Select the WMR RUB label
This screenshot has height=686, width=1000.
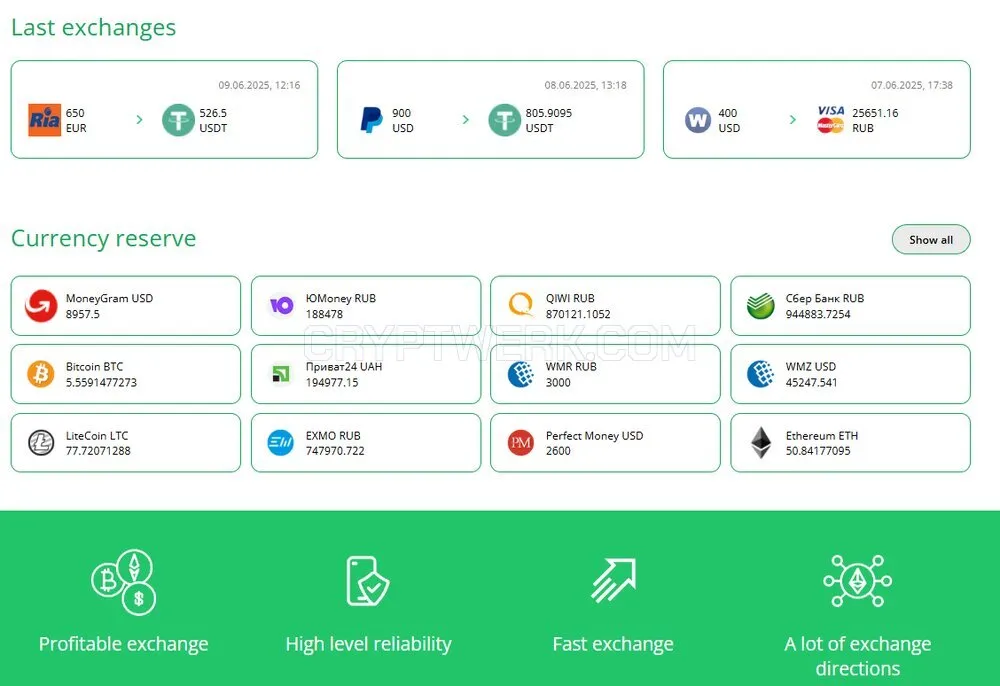[x=571, y=367]
